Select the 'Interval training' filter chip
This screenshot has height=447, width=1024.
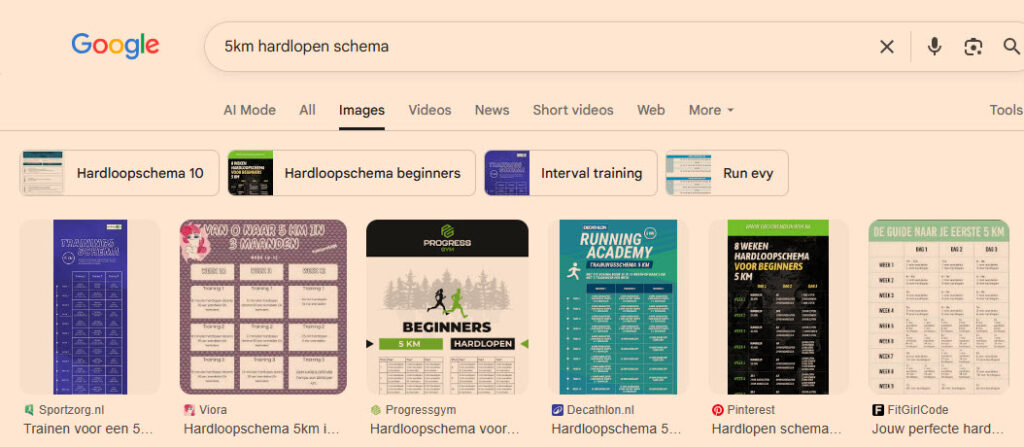click(570, 173)
